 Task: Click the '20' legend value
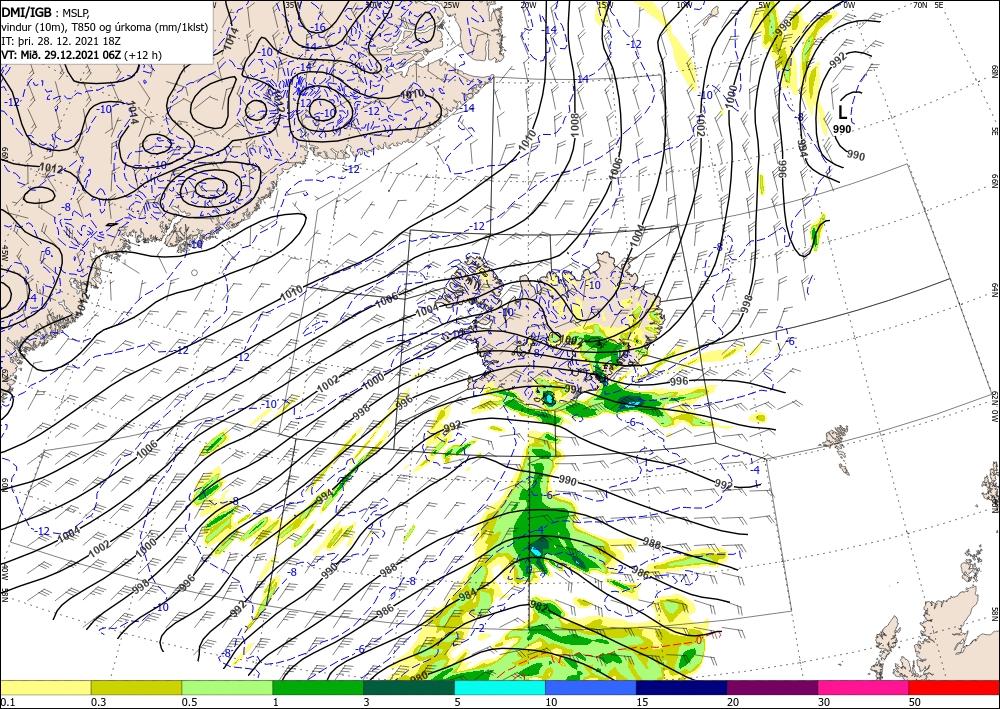pos(732,702)
